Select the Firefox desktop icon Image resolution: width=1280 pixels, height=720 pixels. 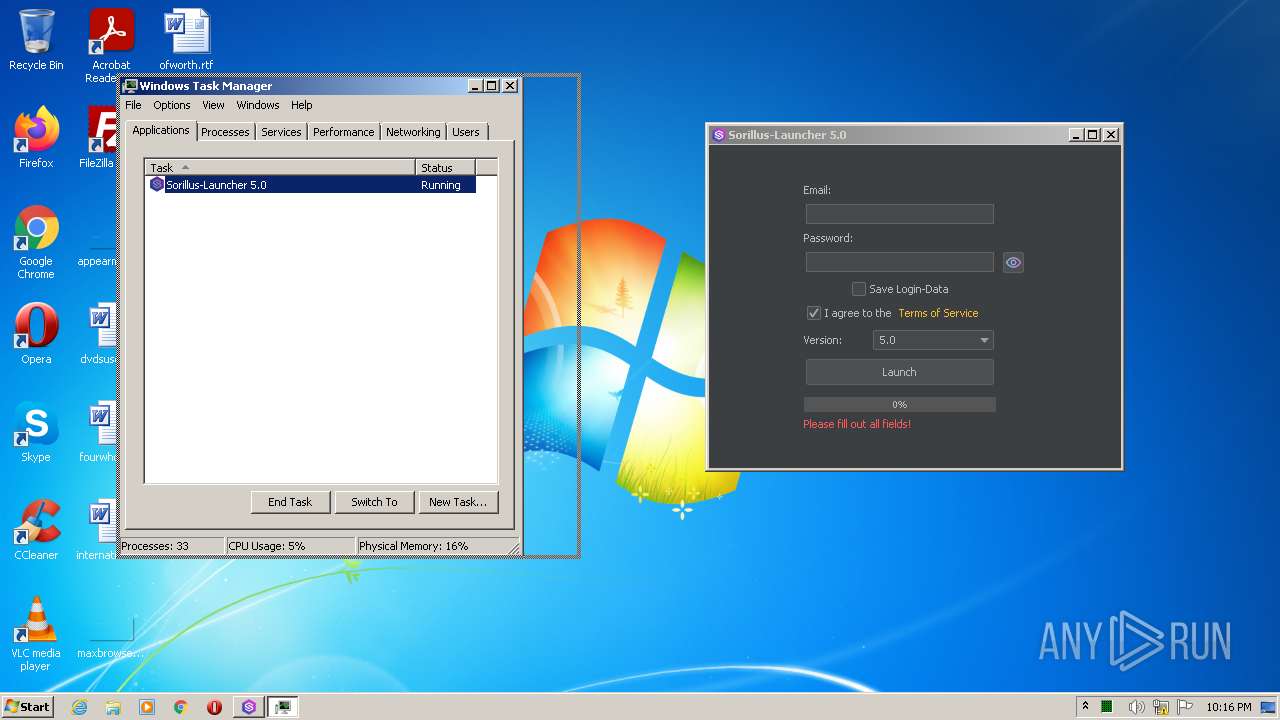[x=36, y=138]
